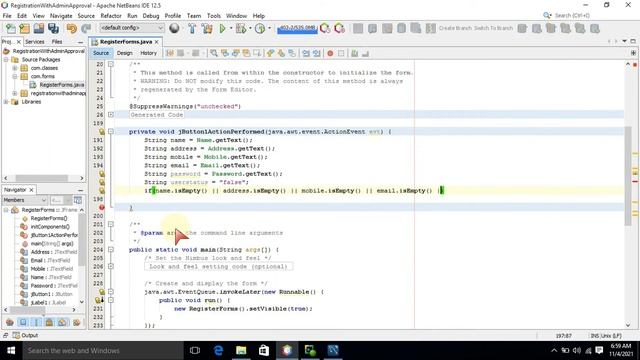Click the Navigator filter panel icon beside Members
Screen dimensions: 640x360
coord(78,200)
